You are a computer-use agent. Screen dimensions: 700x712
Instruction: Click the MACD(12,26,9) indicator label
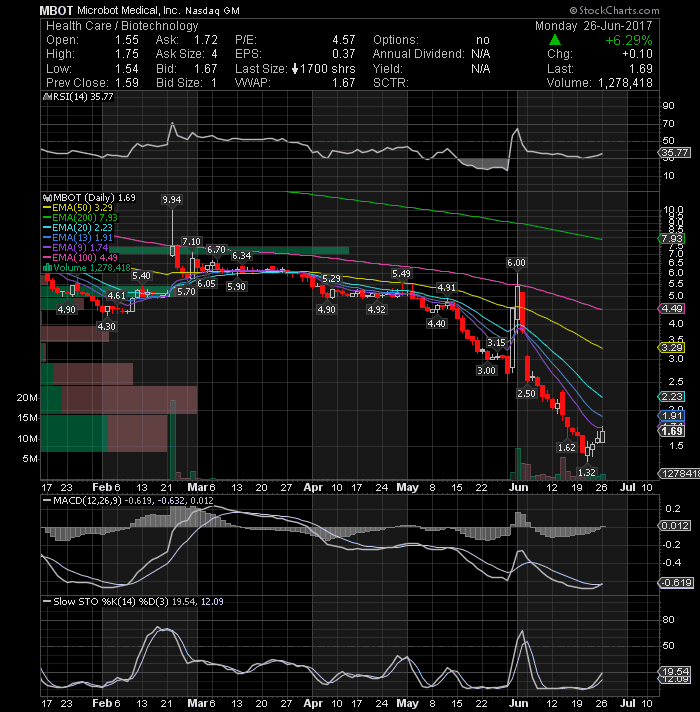88,500
